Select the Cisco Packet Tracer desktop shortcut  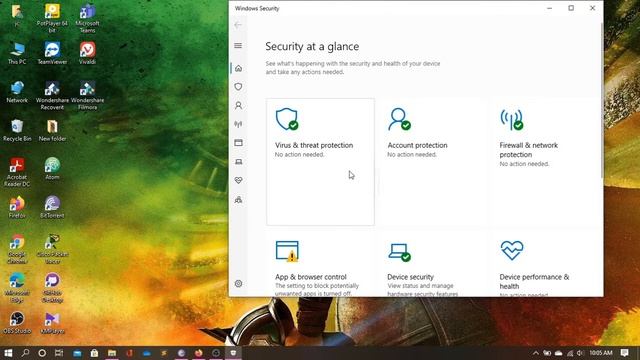(52, 249)
